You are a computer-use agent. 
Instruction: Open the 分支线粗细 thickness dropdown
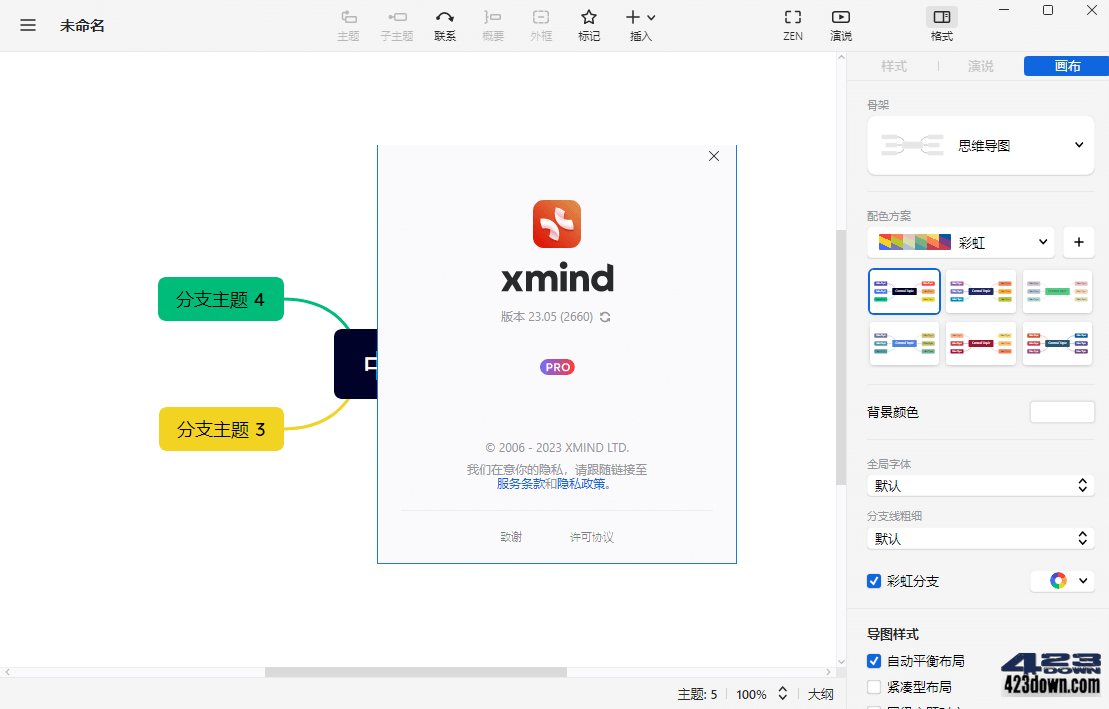[x=979, y=538]
